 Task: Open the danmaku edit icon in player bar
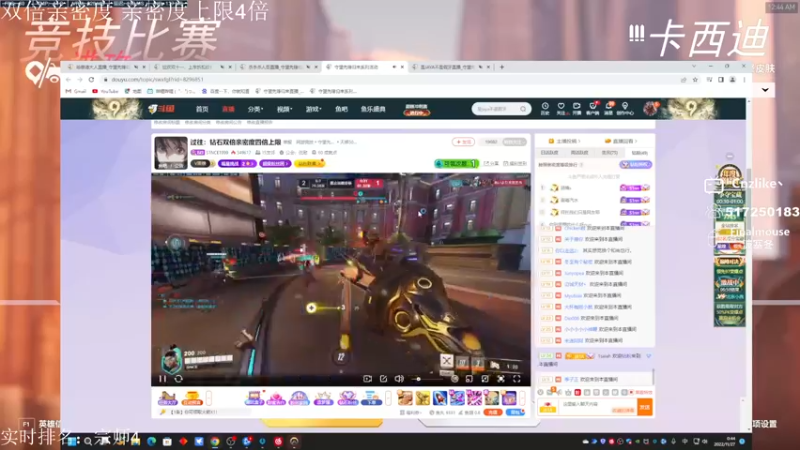point(383,379)
